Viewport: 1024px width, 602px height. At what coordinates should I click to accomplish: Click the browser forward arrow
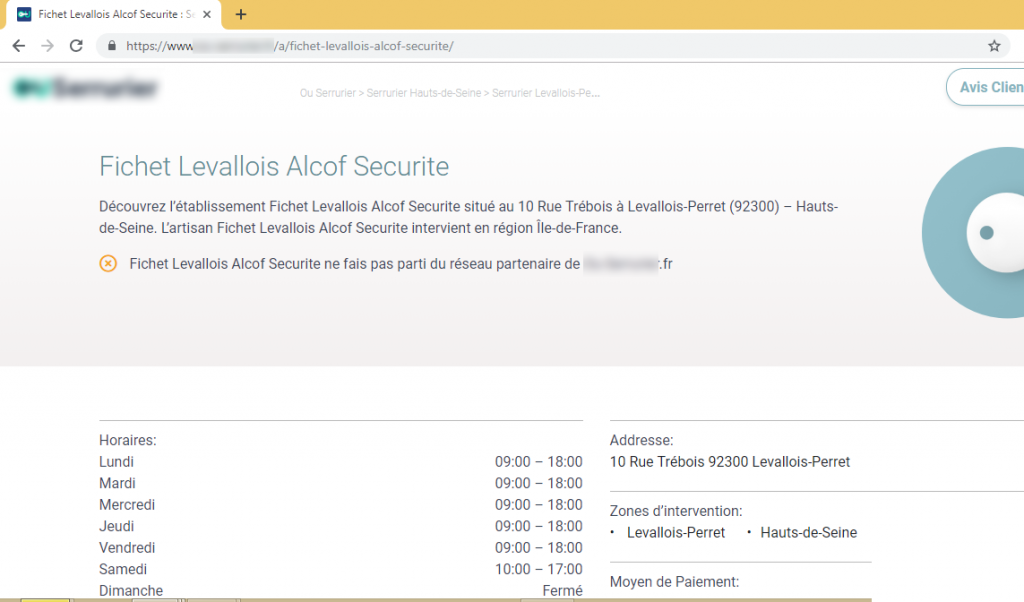click(47, 46)
